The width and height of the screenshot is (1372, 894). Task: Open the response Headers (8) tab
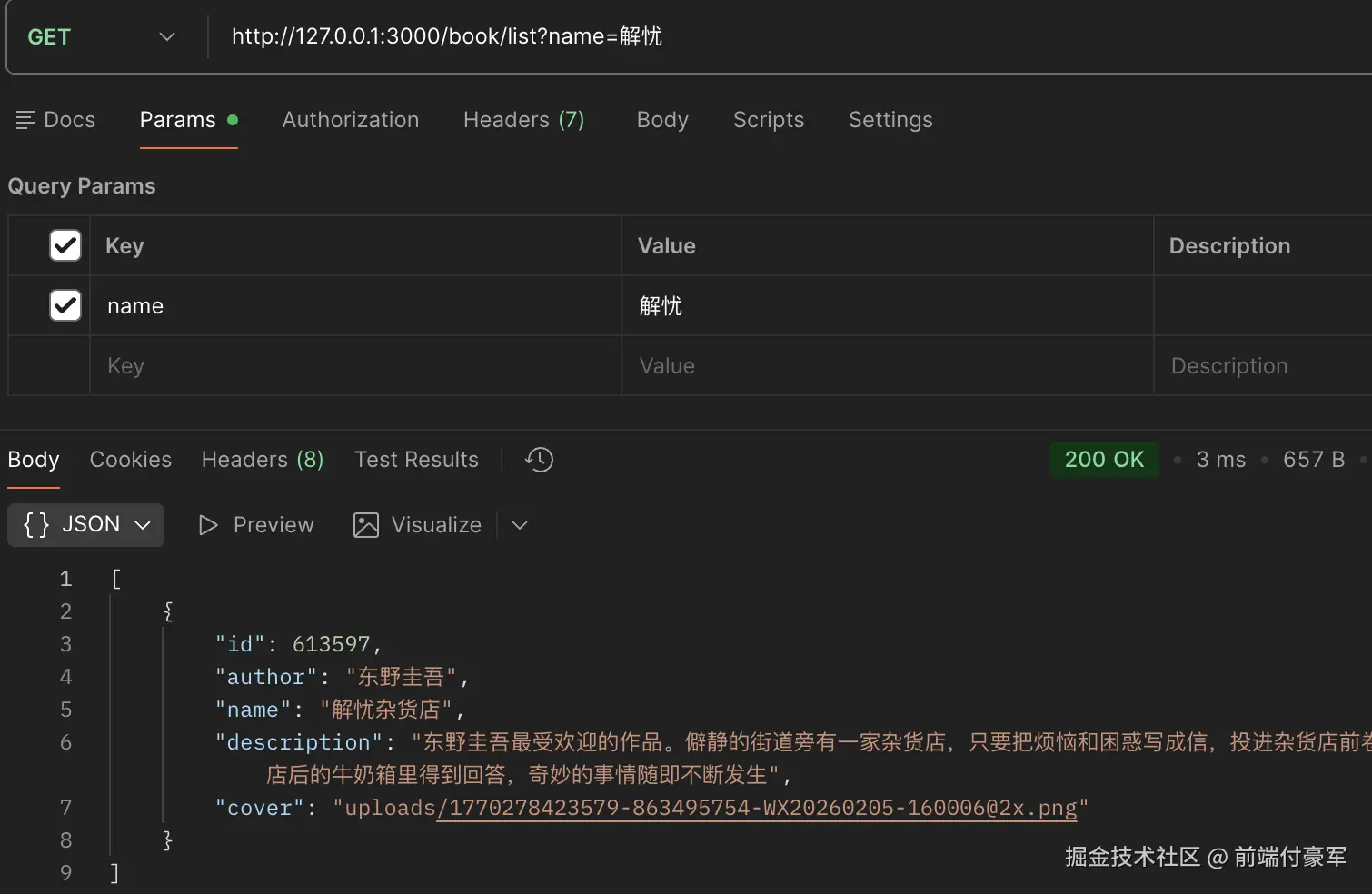(263, 460)
